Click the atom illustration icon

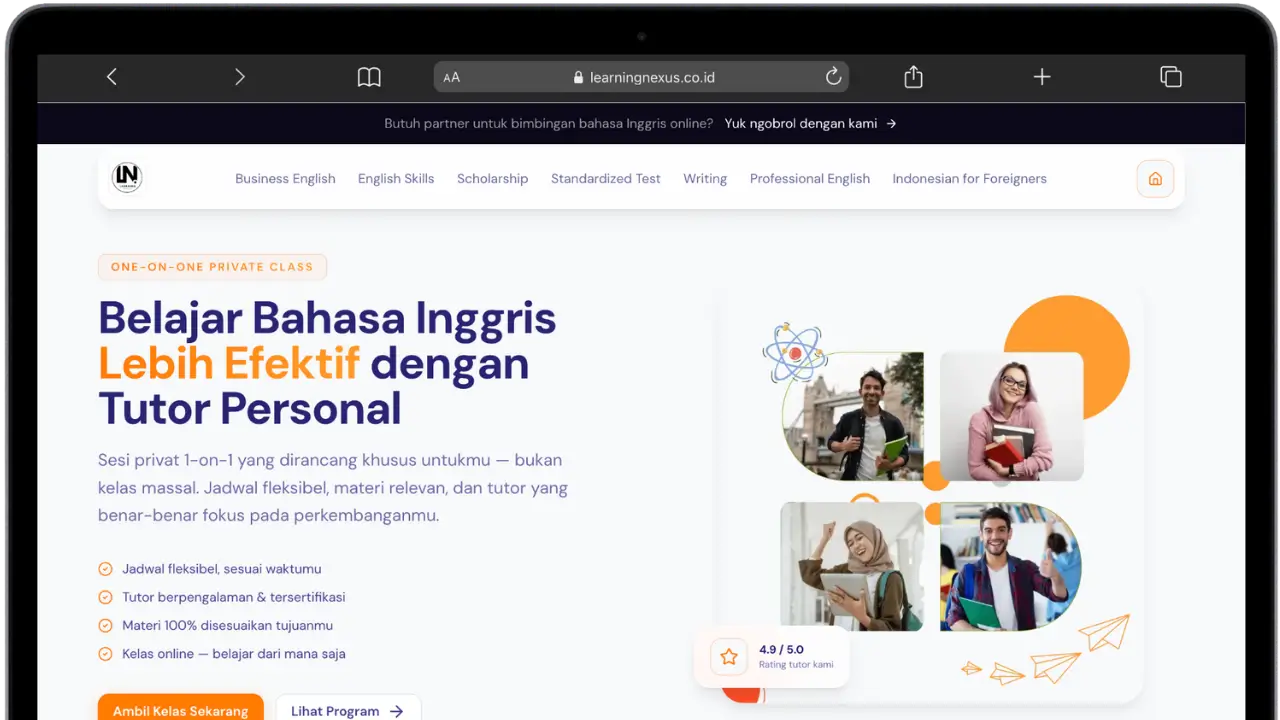(x=794, y=353)
